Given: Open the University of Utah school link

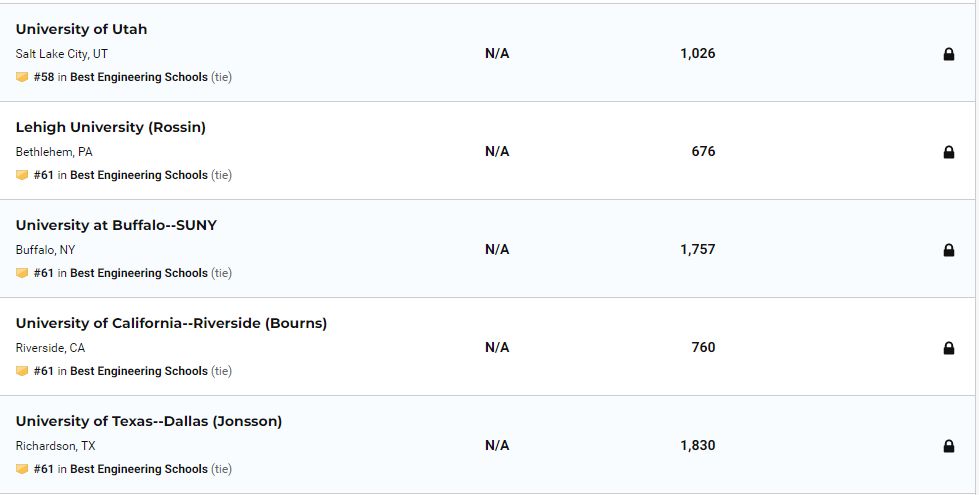Looking at the screenshot, I should click(x=81, y=29).
